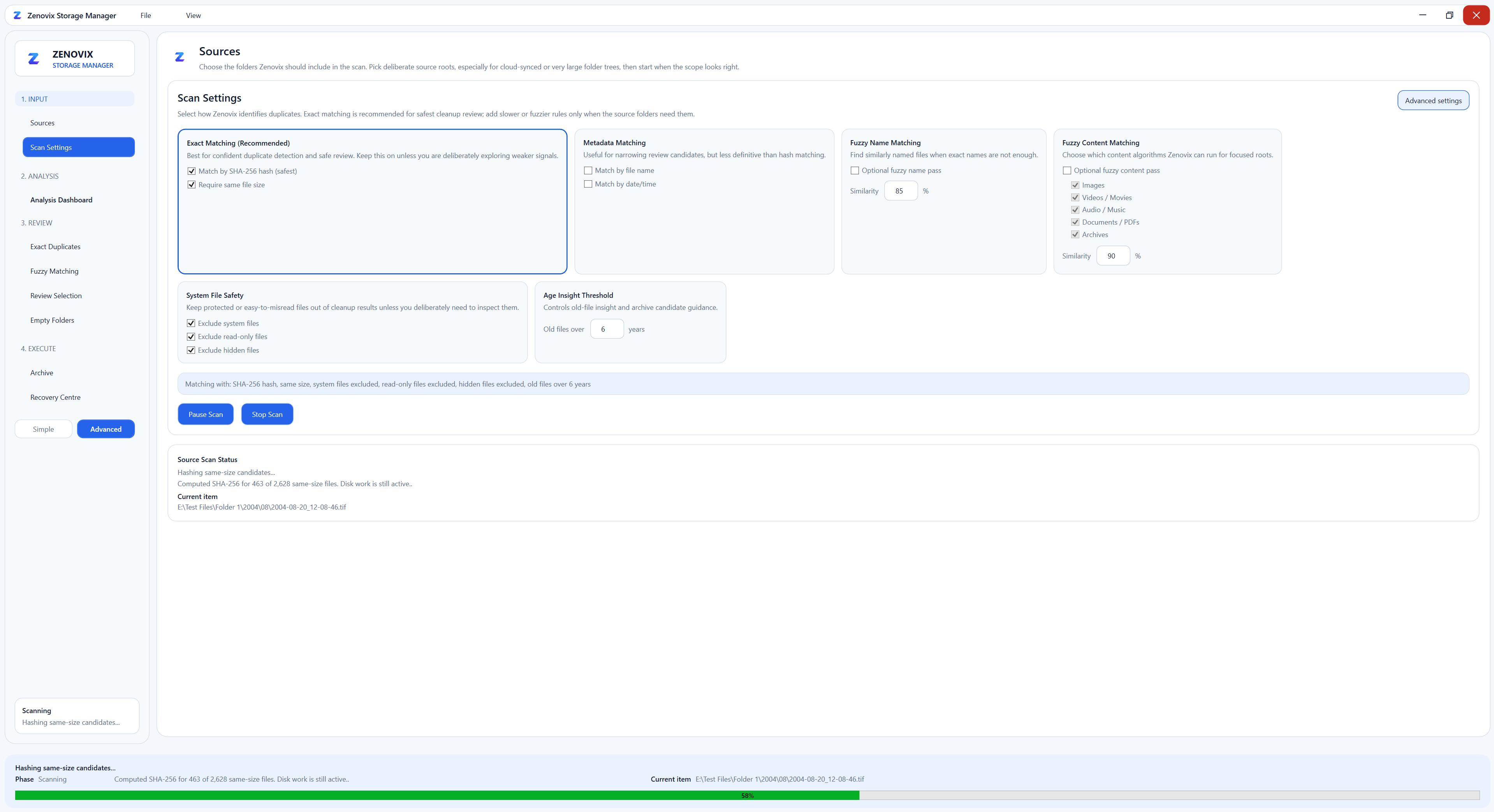Click the Source Scan Status heading
1494x812 pixels.
[207, 459]
